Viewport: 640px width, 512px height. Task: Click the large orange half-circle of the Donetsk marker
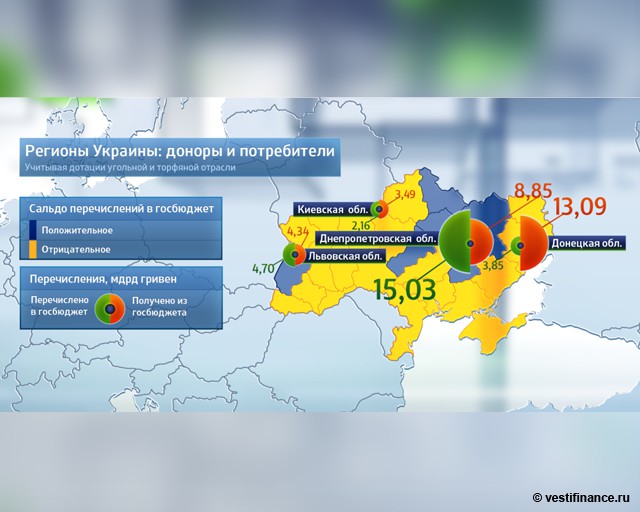(535, 244)
